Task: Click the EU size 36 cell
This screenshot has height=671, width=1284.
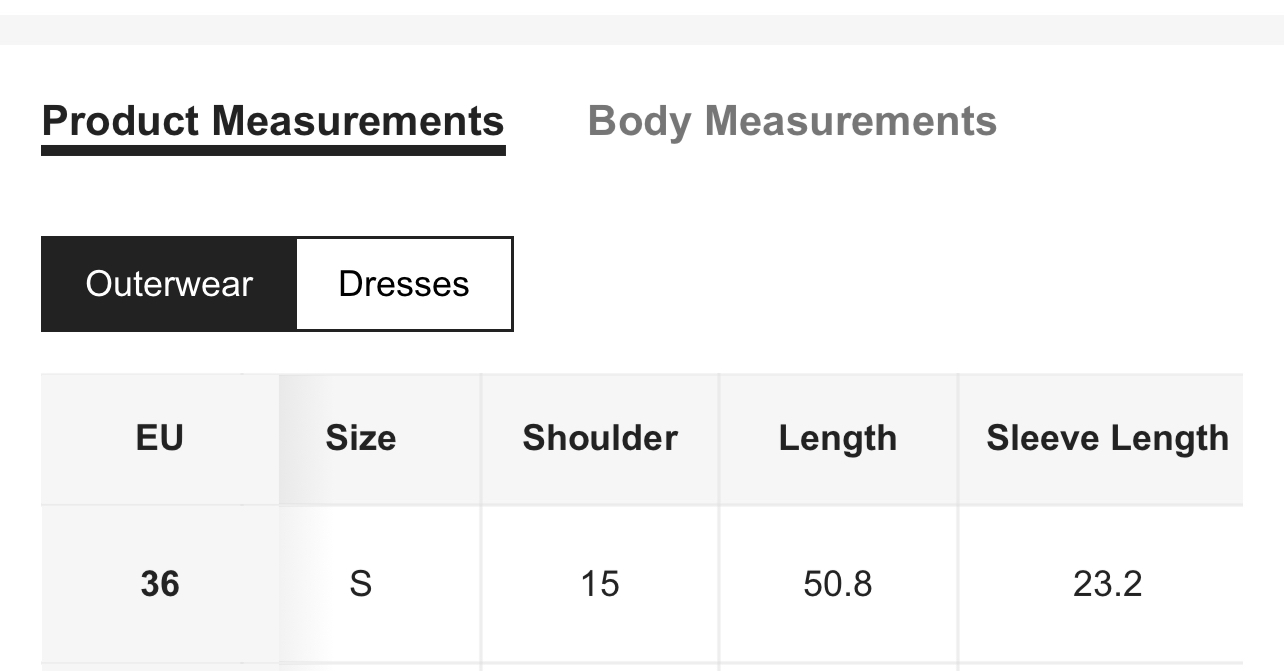Action: coord(160,583)
